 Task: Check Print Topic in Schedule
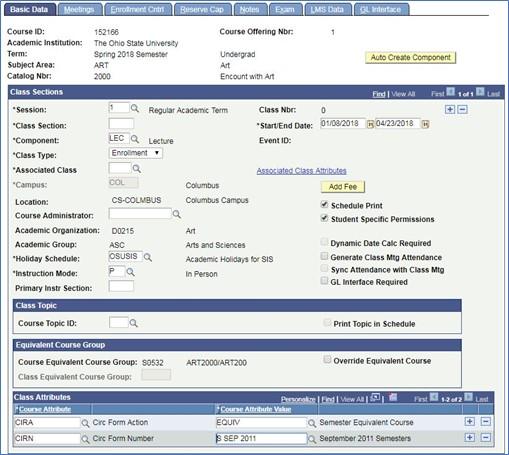pyautogui.click(x=327, y=322)
